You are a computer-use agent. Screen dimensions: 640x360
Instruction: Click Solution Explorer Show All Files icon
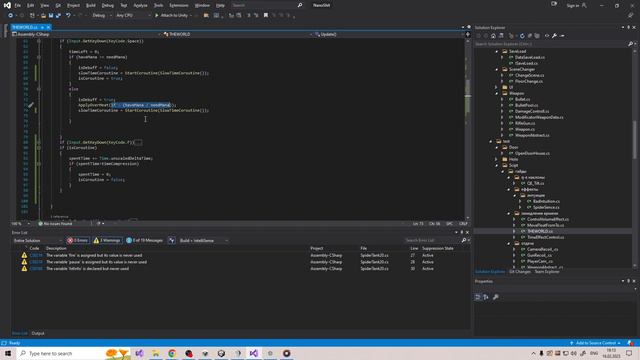tap(537, 36)
